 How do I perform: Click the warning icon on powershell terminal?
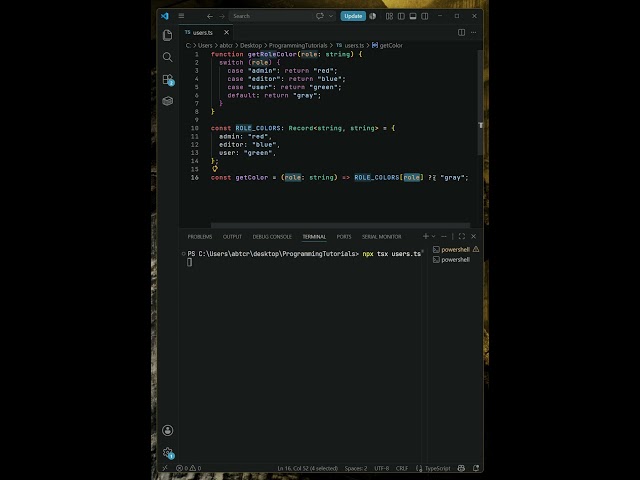pyautogui.click(x=476, y=249)
